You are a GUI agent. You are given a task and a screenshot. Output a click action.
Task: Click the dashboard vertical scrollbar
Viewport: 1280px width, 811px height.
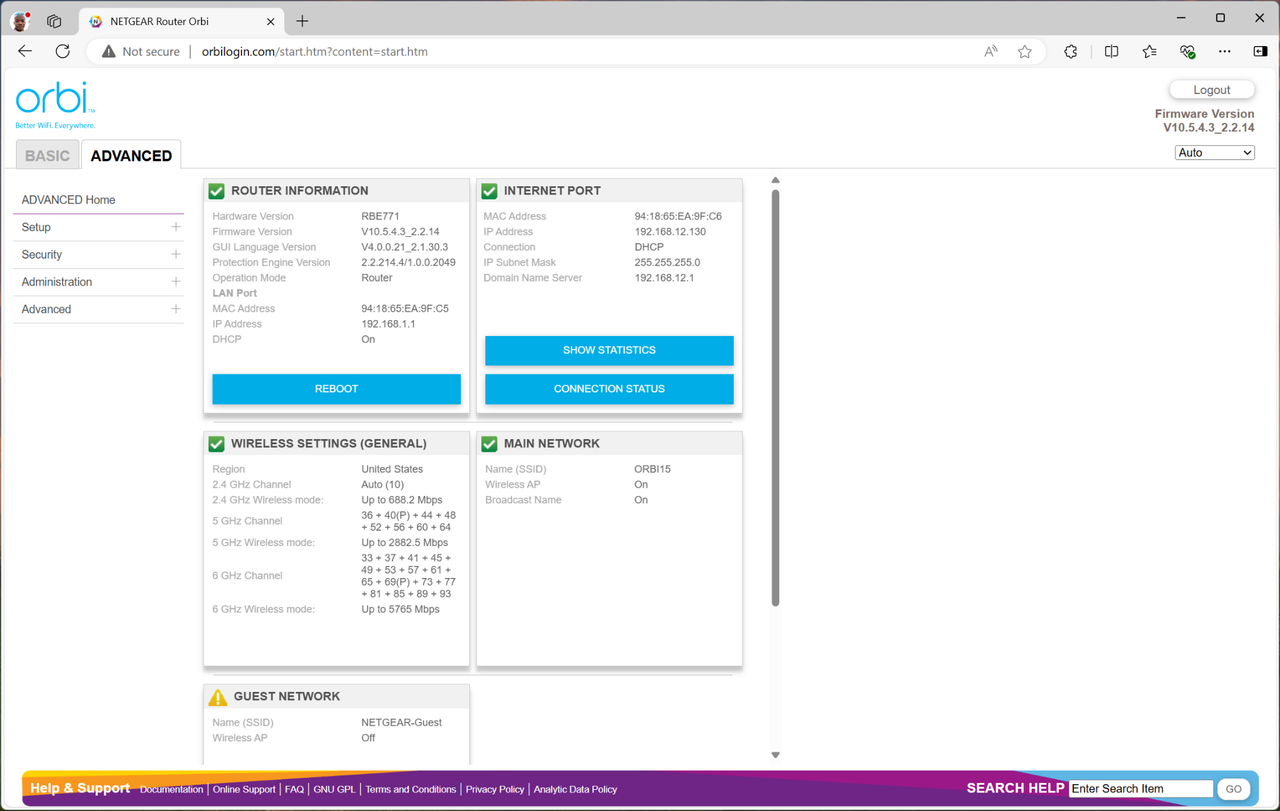tap(775, 398)
